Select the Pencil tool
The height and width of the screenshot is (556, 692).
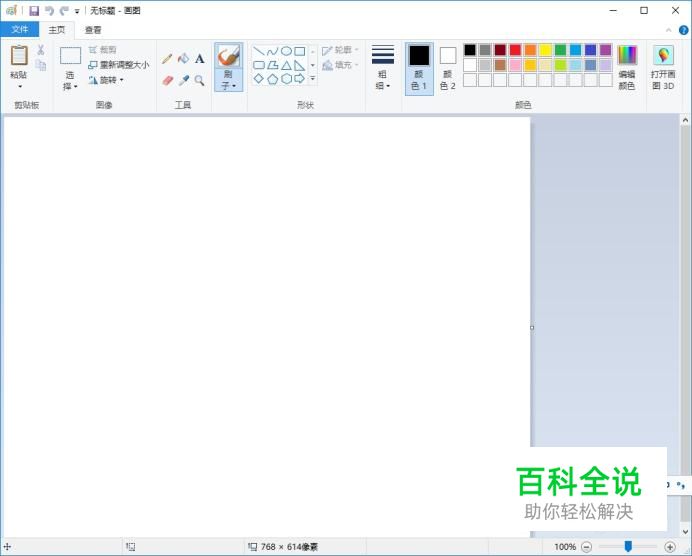[x=167, y=59]
